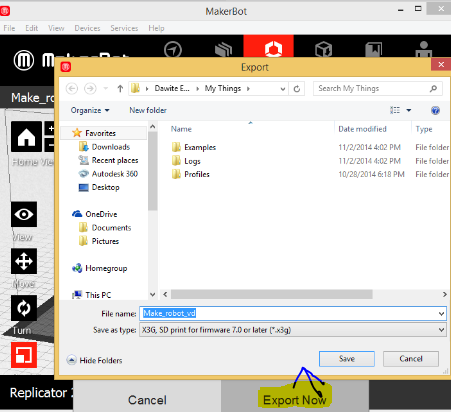Click New folder button
451x412 pixels.
pos(148,110)
